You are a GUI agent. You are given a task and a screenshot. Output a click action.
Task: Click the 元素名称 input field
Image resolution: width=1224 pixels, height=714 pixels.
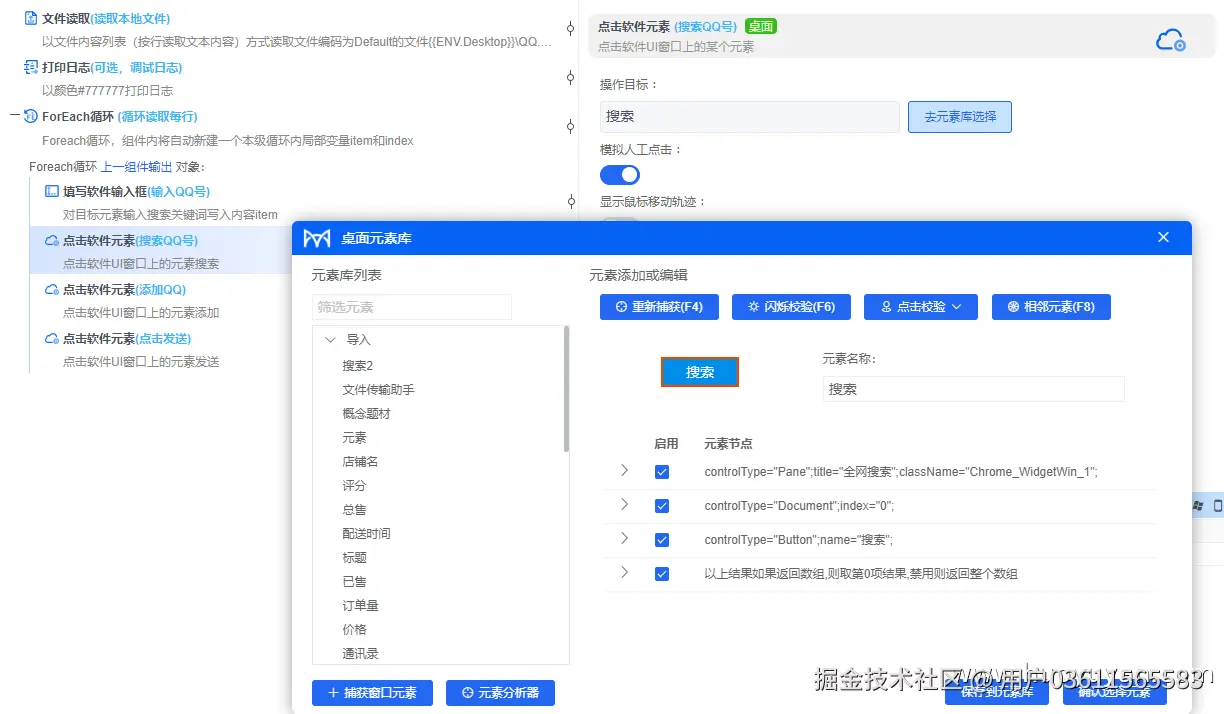point(974,389)
